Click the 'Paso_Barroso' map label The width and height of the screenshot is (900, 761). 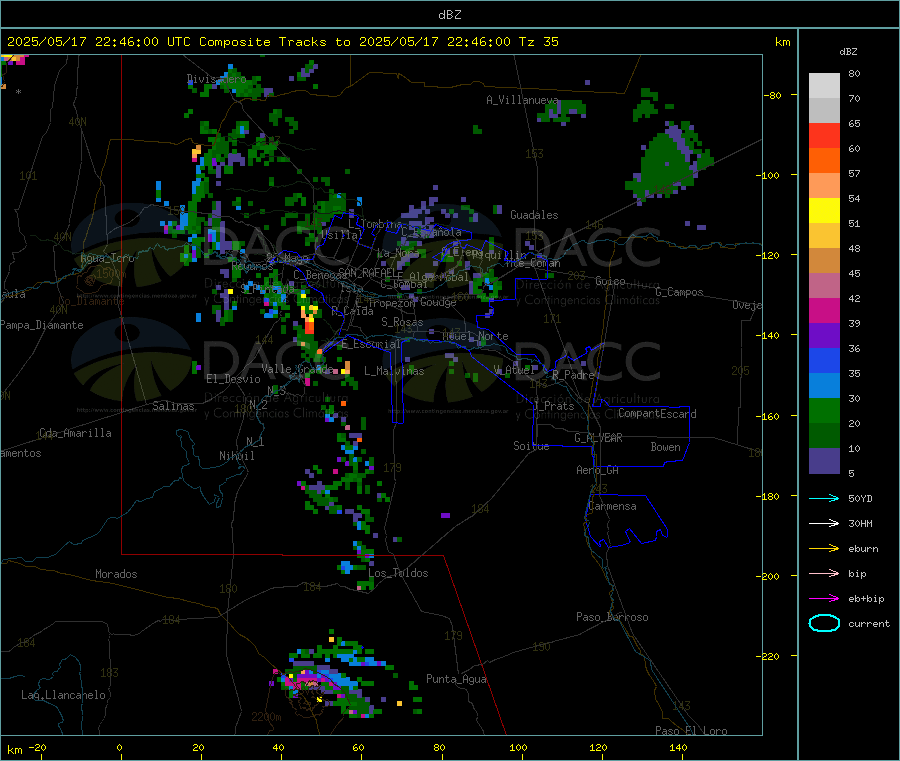tap(612, 618)
